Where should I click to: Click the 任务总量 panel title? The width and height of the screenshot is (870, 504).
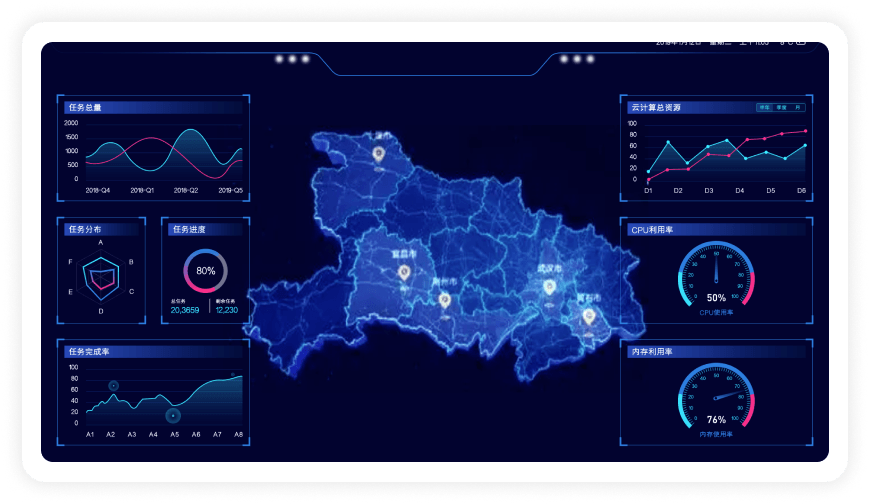(x=85, y=107)
